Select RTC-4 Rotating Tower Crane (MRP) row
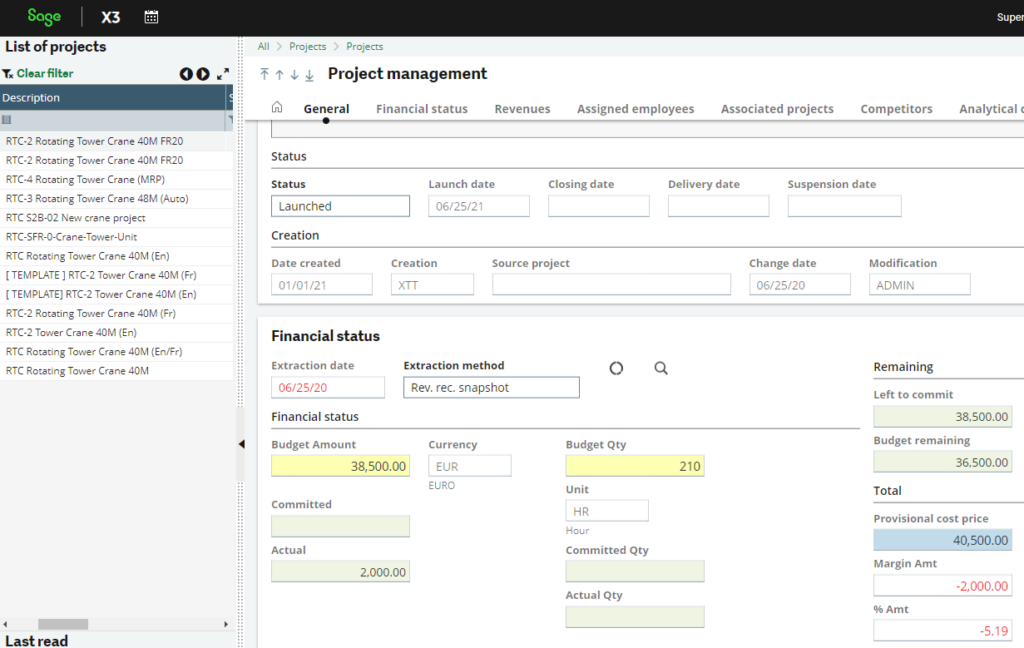 tap(116, 179)
